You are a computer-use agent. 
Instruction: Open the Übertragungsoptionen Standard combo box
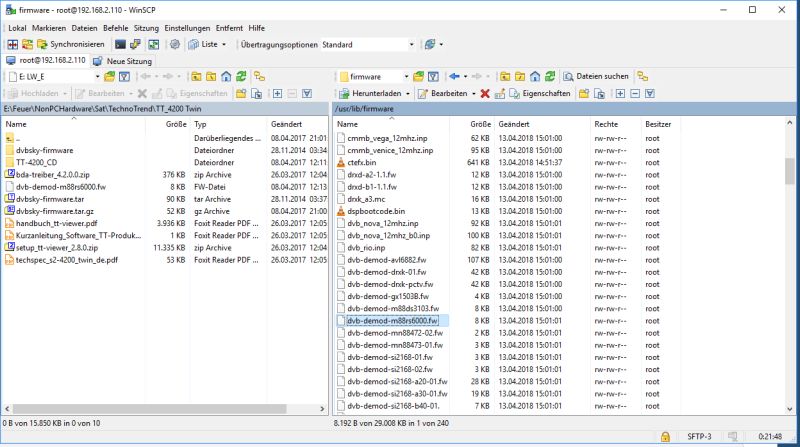pos(367,44)
